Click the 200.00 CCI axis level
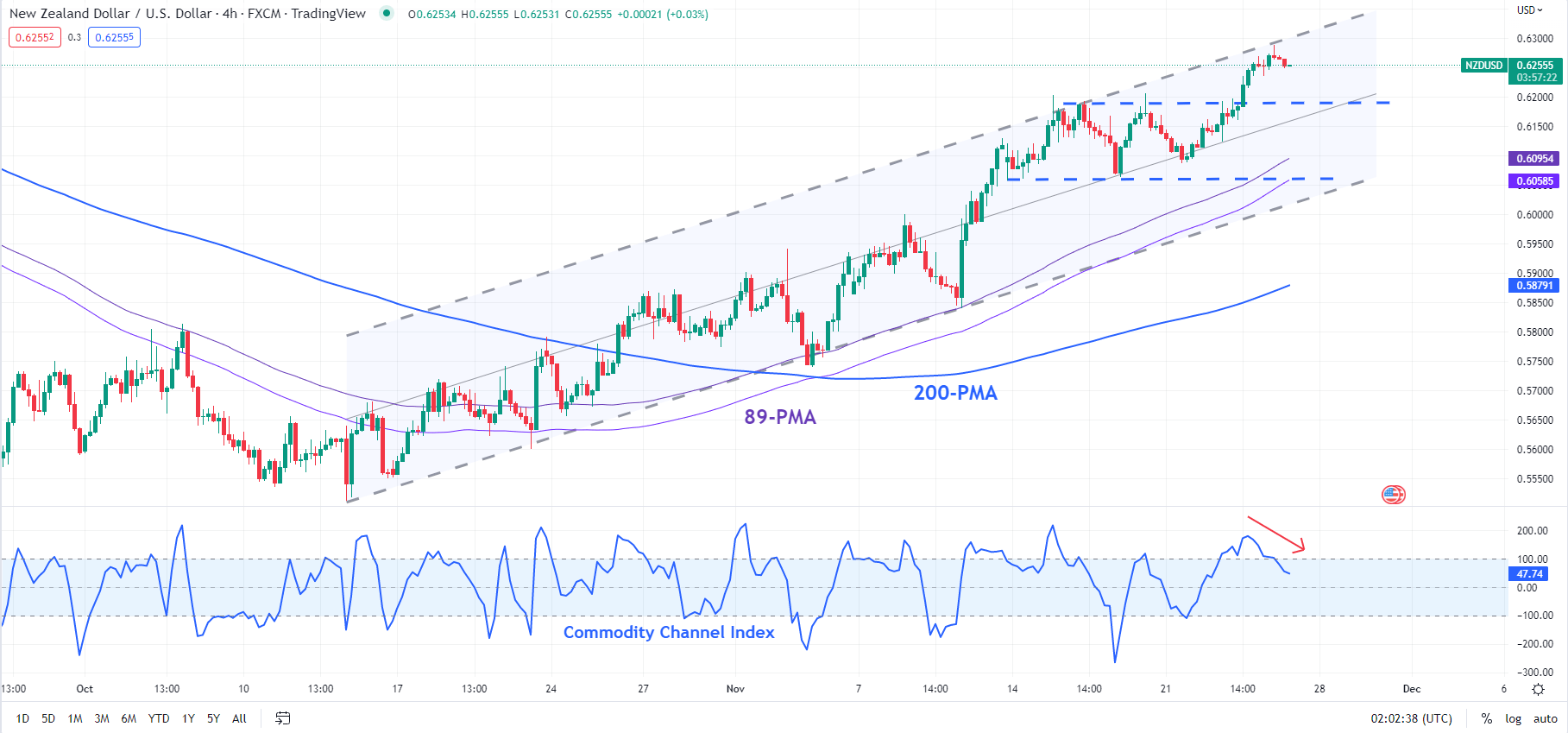 pos(1533,531)
